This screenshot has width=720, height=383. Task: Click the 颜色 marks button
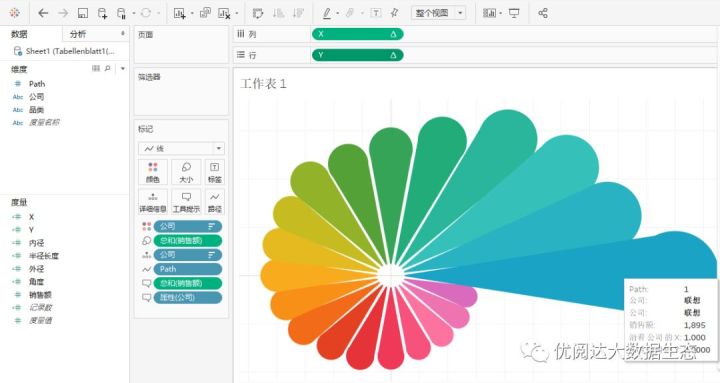153,172
